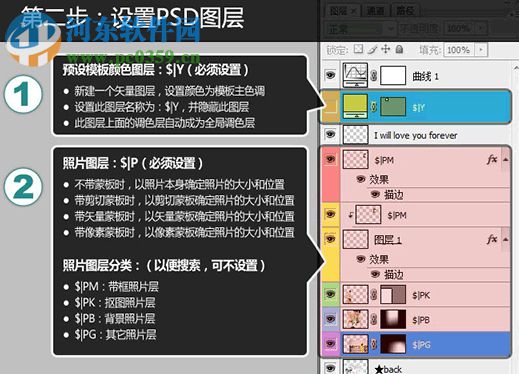
Task: Click fx icon on first $|PM layer
Action: click(x=492, y=159)
